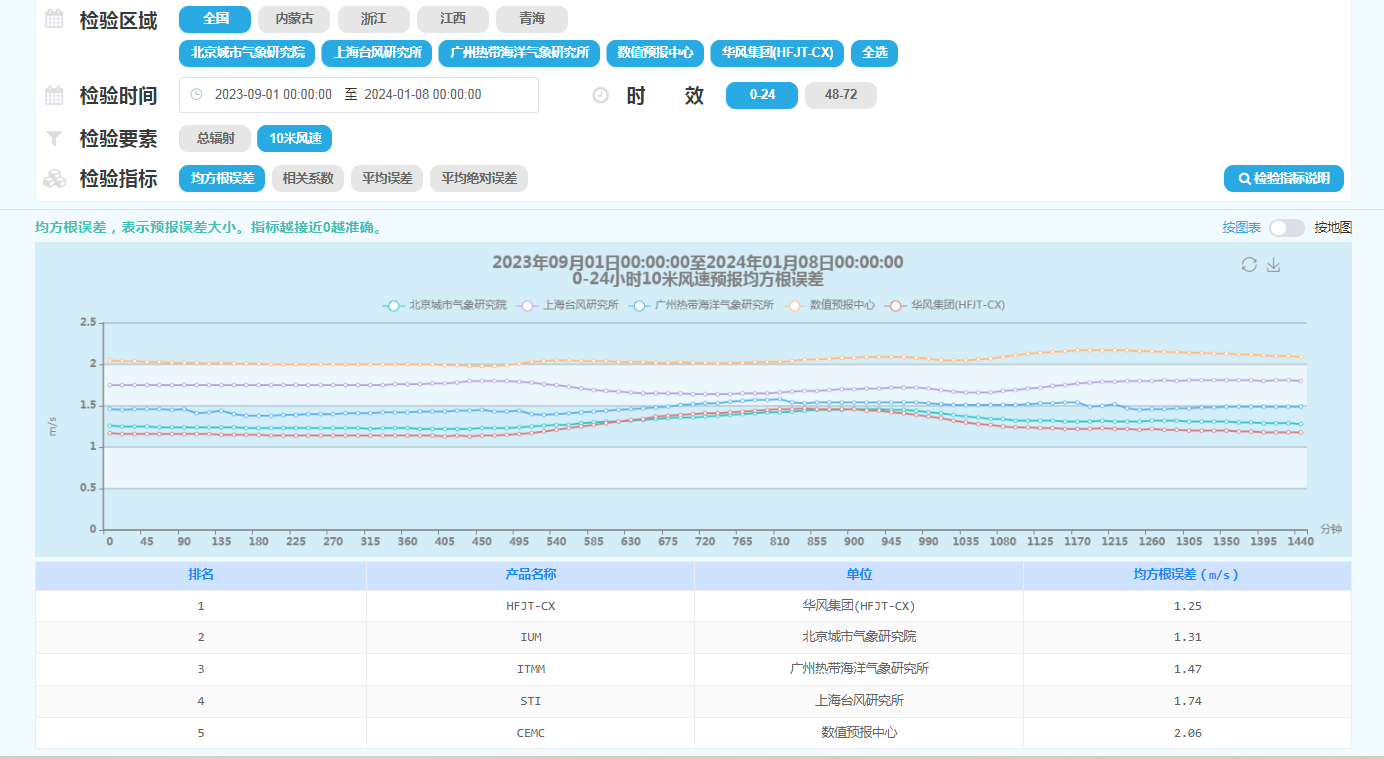Toggle legend entry 上海台风研究所
This screenshot has height=759, width=1384.
(x=568, y=305)
